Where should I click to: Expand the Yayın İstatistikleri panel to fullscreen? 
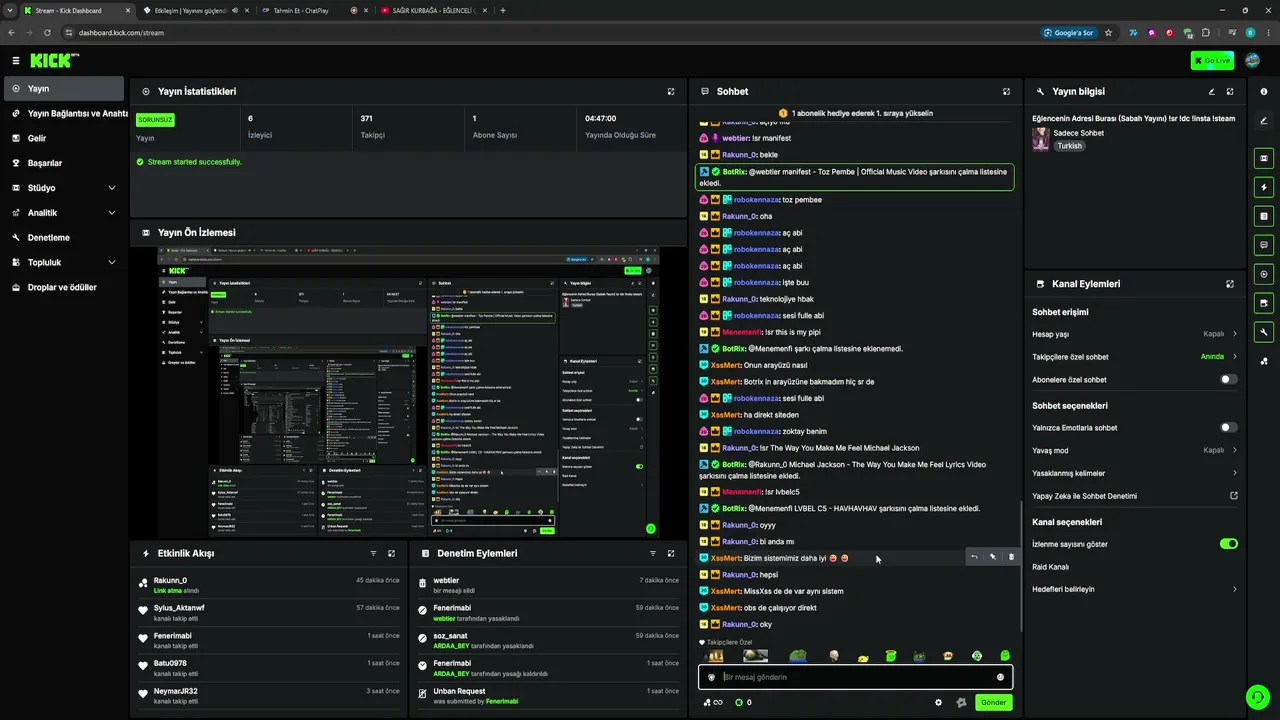671,91
